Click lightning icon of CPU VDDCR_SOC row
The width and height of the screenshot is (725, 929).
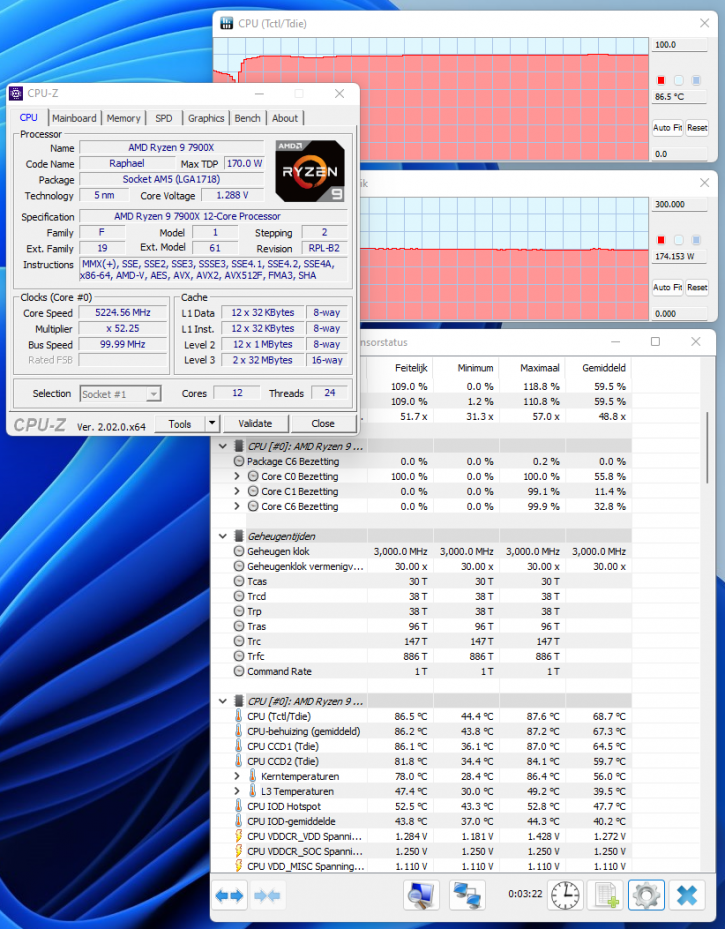coord(239,851)
